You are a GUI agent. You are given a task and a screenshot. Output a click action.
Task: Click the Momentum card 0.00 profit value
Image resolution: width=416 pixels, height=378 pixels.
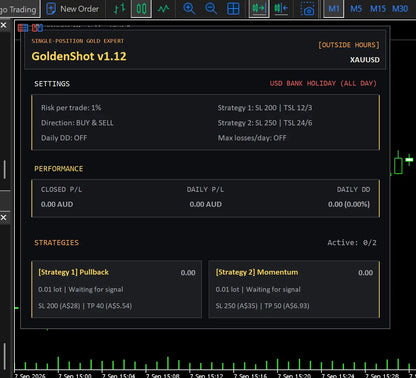tap(366, 273)
